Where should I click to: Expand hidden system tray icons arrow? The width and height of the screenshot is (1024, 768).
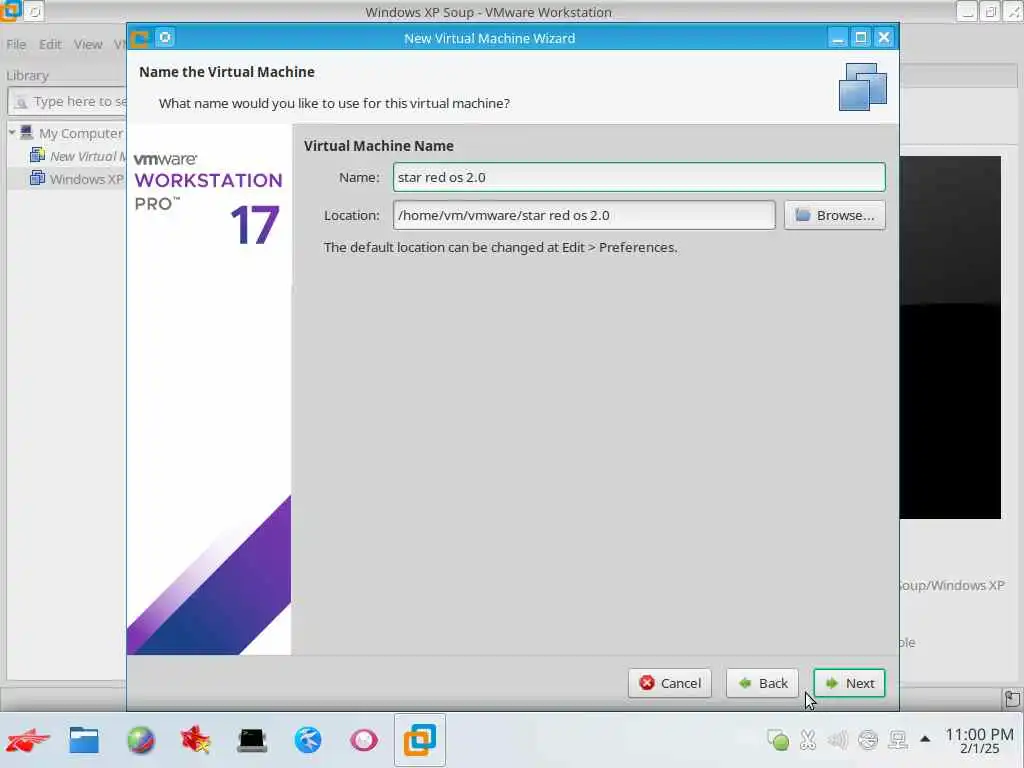(925, 739)
